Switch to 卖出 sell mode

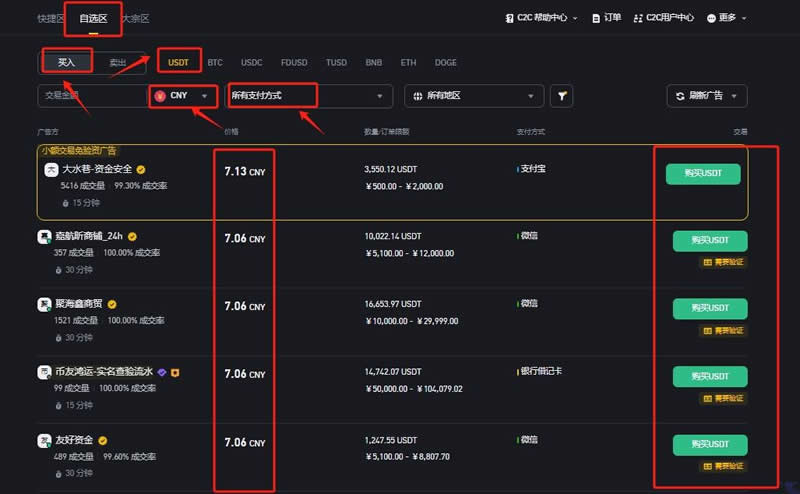(x=118, y=62)
